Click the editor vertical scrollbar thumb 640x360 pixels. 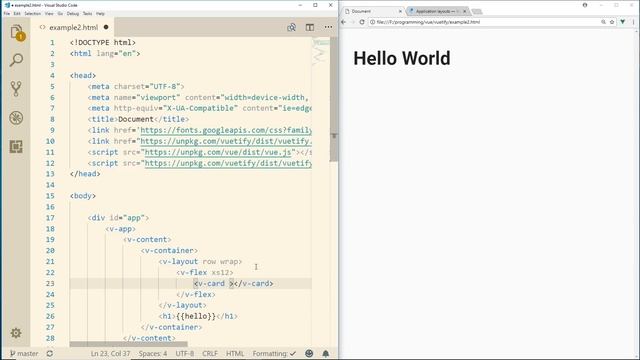click(x=334, y=99)
